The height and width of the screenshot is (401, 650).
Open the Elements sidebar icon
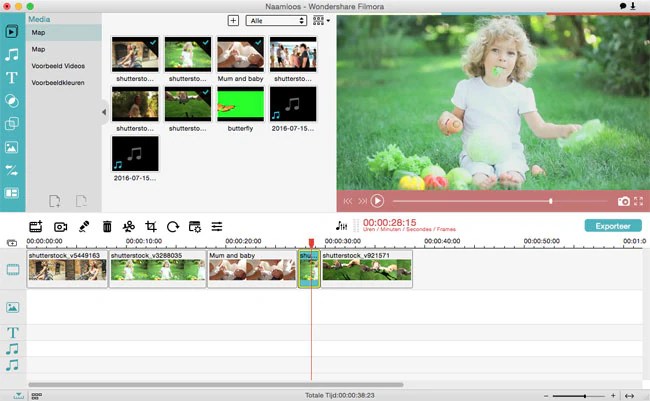coord(12,147)
